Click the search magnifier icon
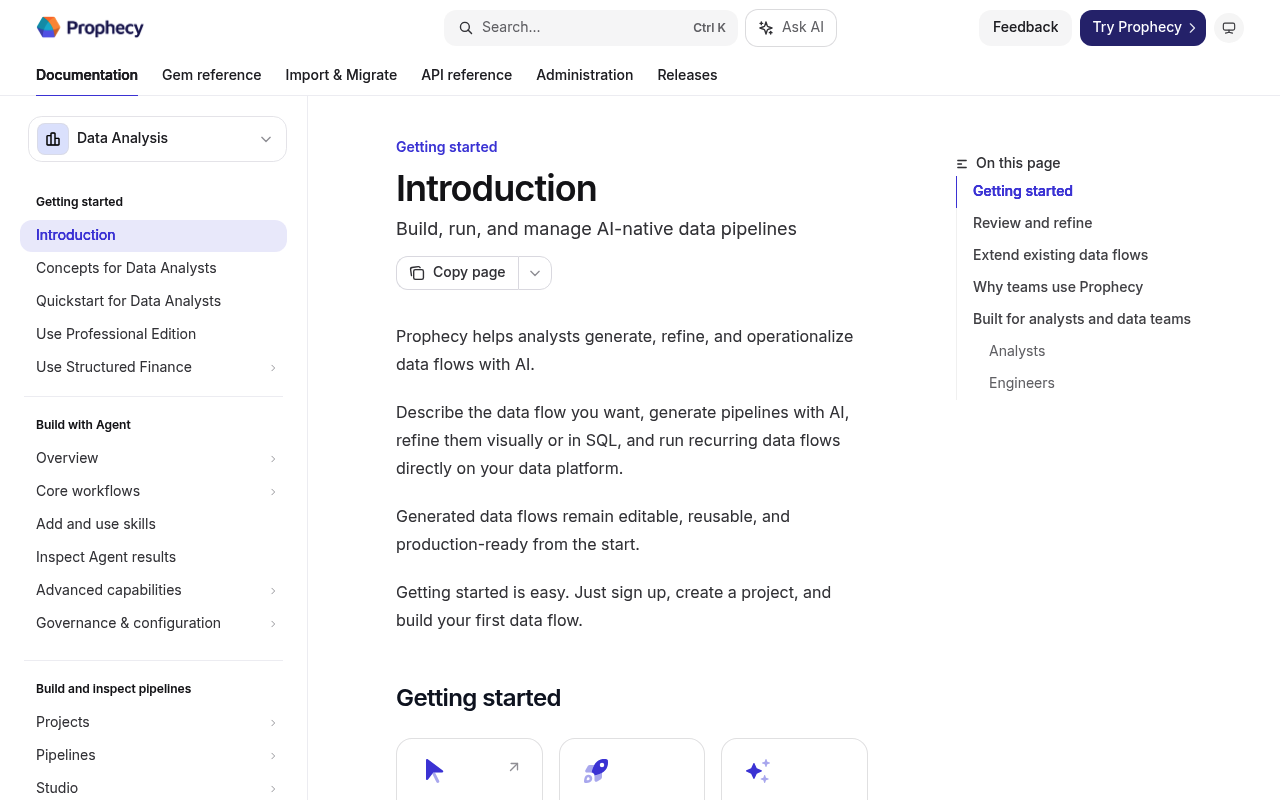Image resolution: width=1280 pixels, height=800 pixels. (466, 28)
